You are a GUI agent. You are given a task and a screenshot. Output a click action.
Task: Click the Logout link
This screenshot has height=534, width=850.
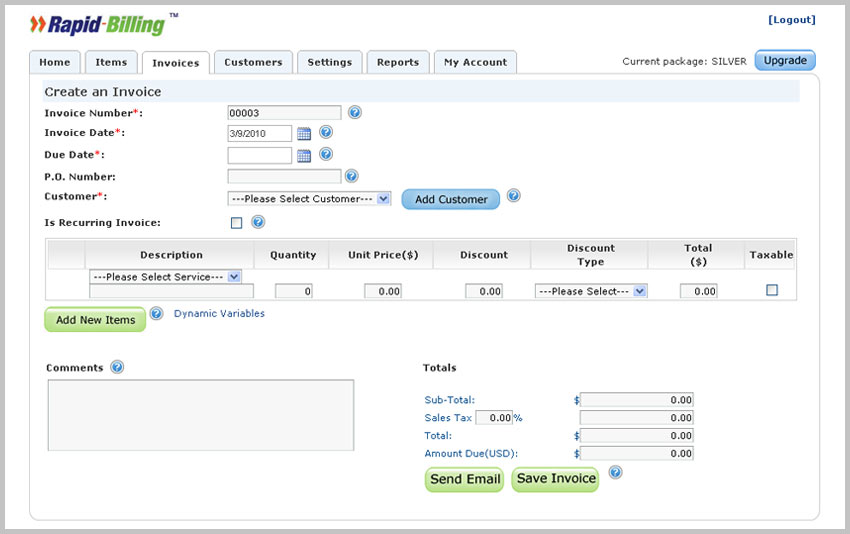(x=792, y=20)
